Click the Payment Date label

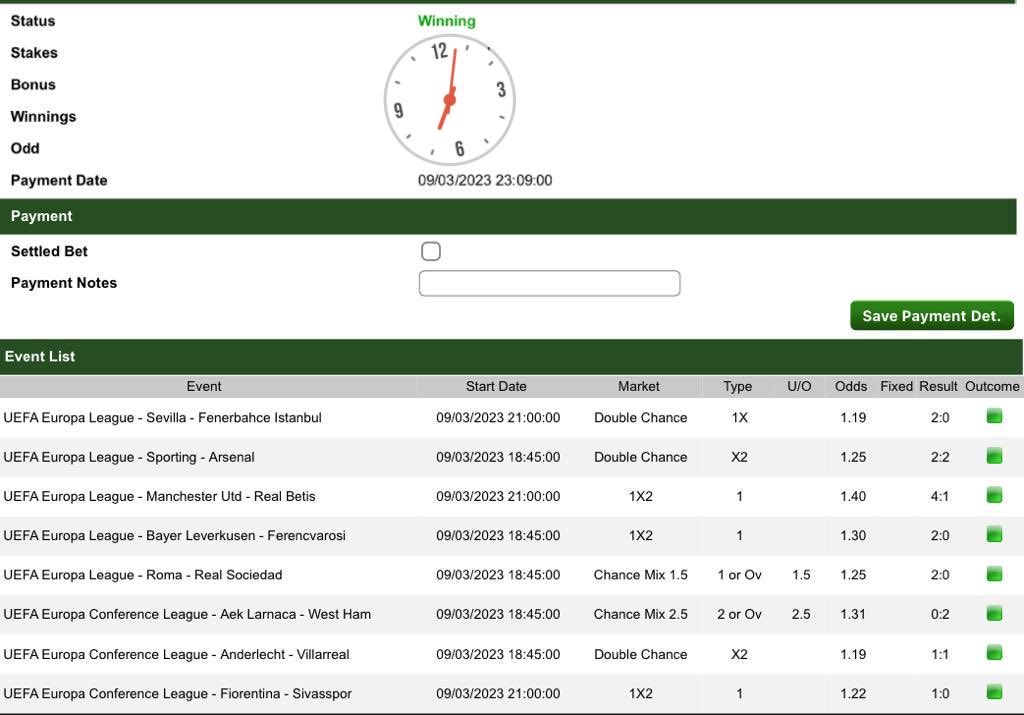(59, 180)
